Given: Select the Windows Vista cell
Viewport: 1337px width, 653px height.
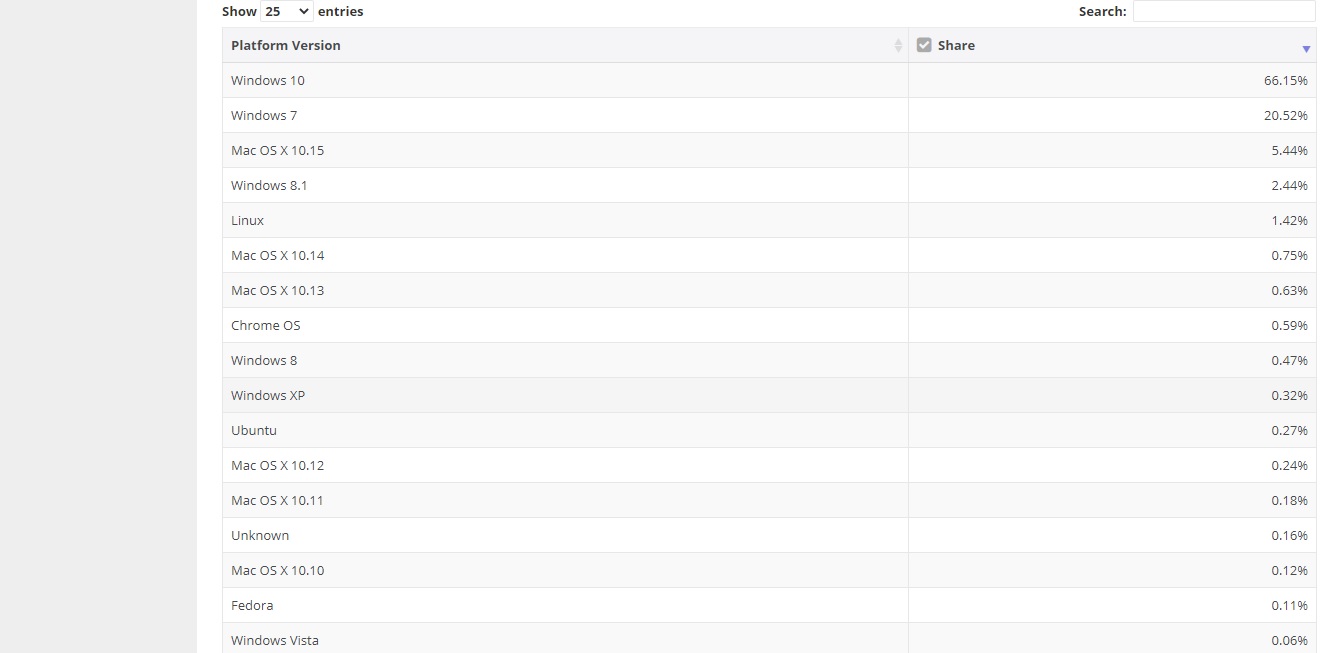Looking at the screenshot, I should point(565,638).
